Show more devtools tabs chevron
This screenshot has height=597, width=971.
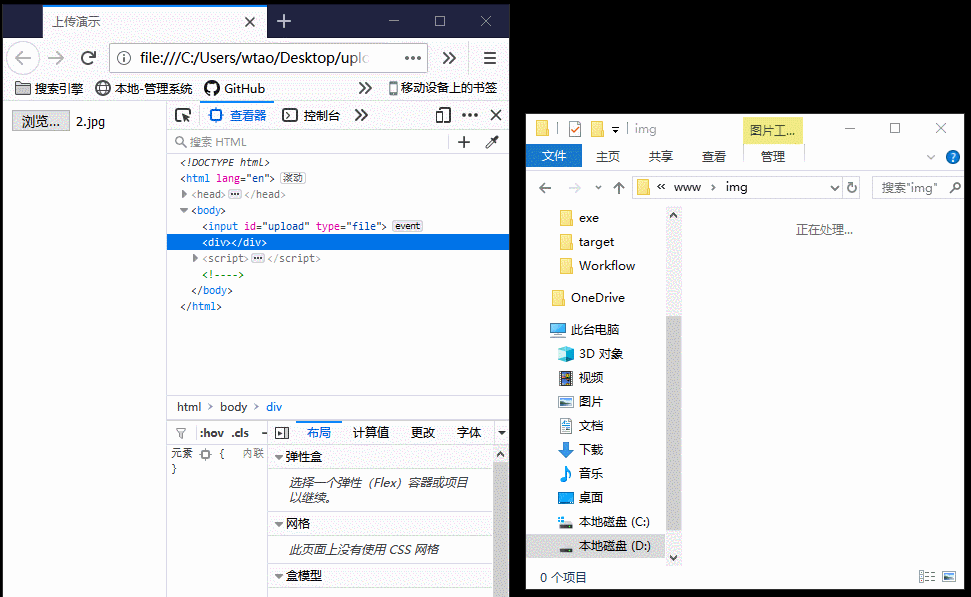[362, 115]
